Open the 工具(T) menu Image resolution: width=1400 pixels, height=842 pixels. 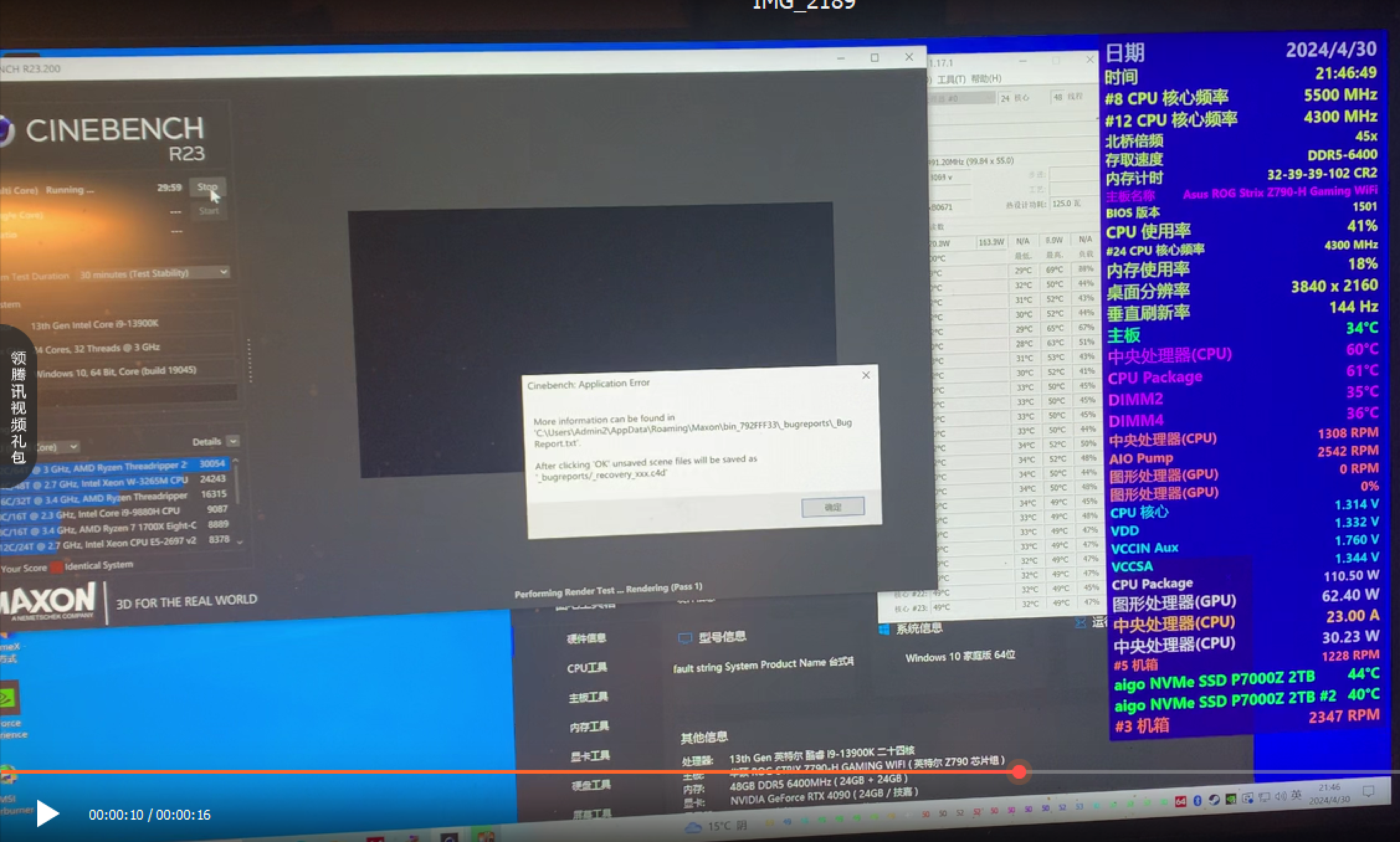pyautogui.click(x=951, y=79)
